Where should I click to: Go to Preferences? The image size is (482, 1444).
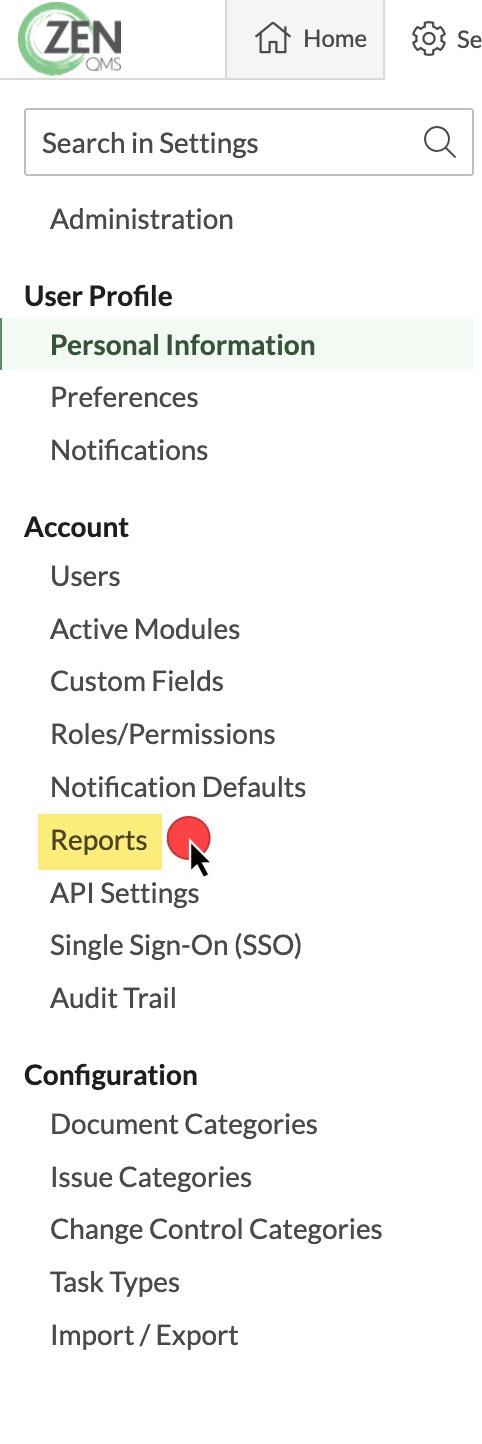[x=124, y=397]
